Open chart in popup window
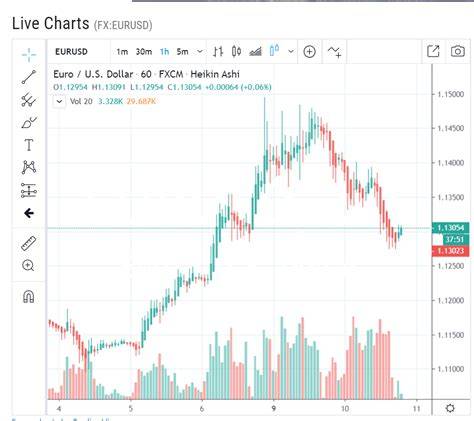This screenshot has width=474, height=421. (433, 51)
